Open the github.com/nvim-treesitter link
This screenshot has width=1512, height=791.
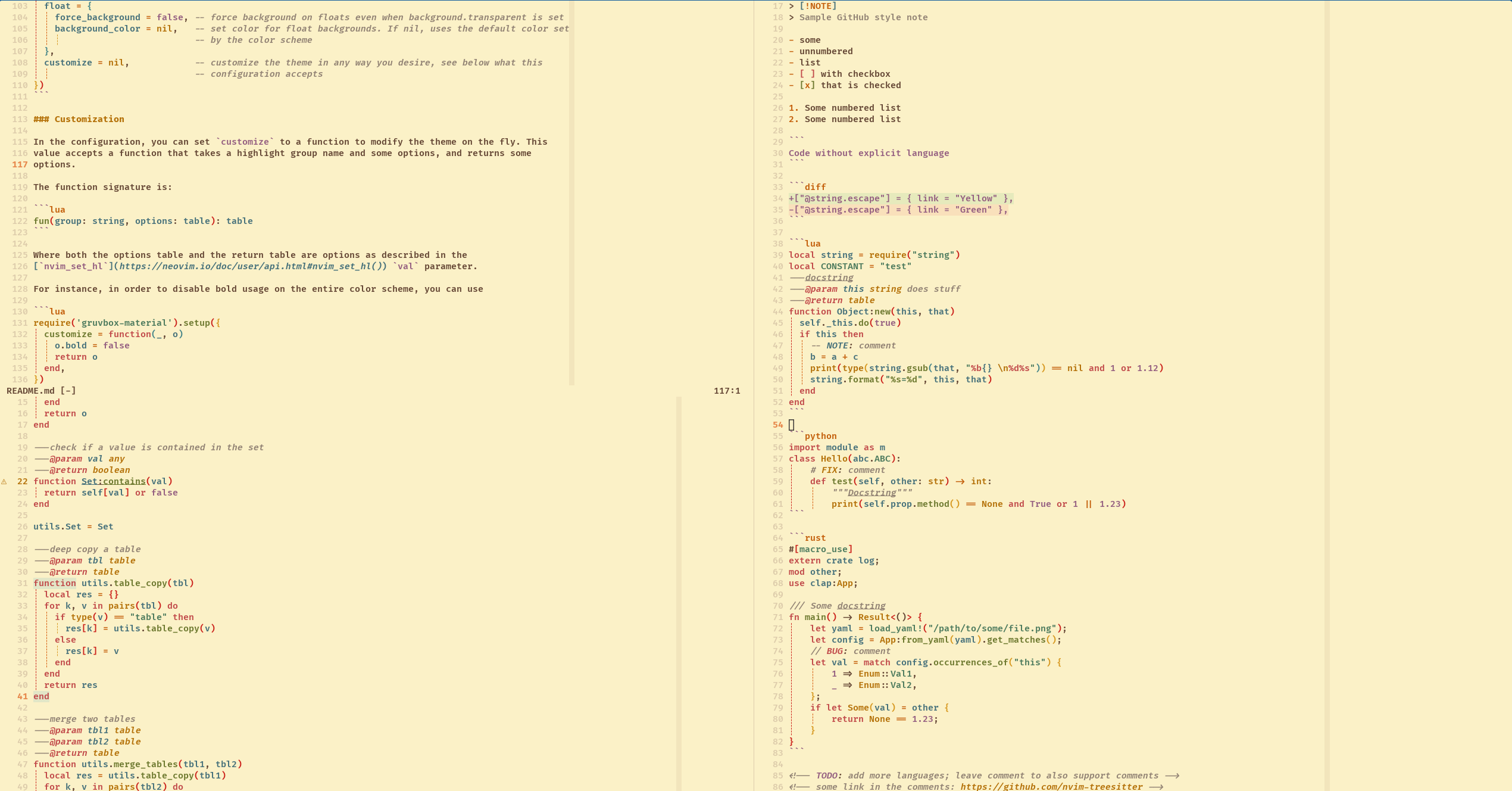pos(1051,787)
